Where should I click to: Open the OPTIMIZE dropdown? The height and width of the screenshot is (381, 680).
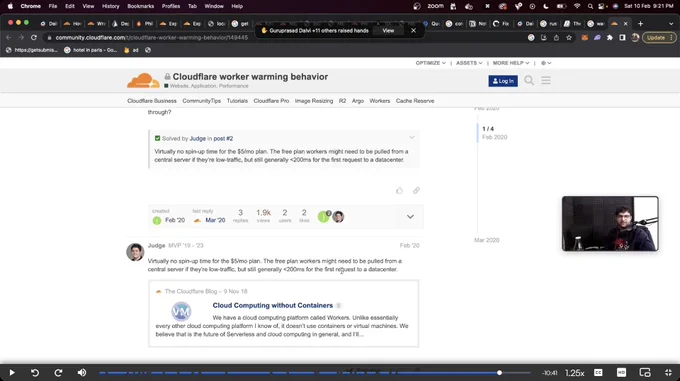430,63
